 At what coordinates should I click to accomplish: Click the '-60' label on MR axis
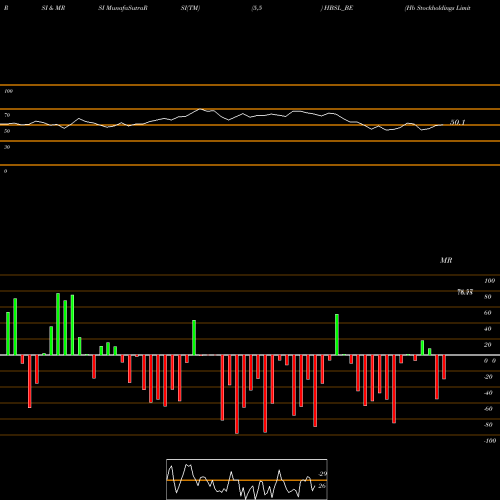tap(488, 409)
